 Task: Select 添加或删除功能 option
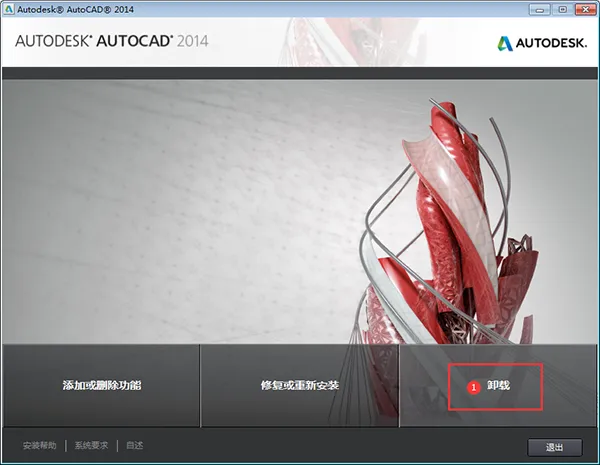[102, 385]
